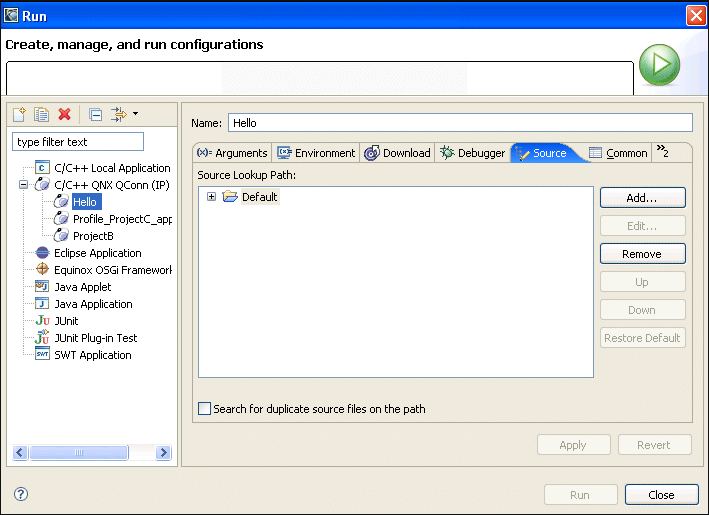
Task: Click the Help question mark icon
Action: 21,494
